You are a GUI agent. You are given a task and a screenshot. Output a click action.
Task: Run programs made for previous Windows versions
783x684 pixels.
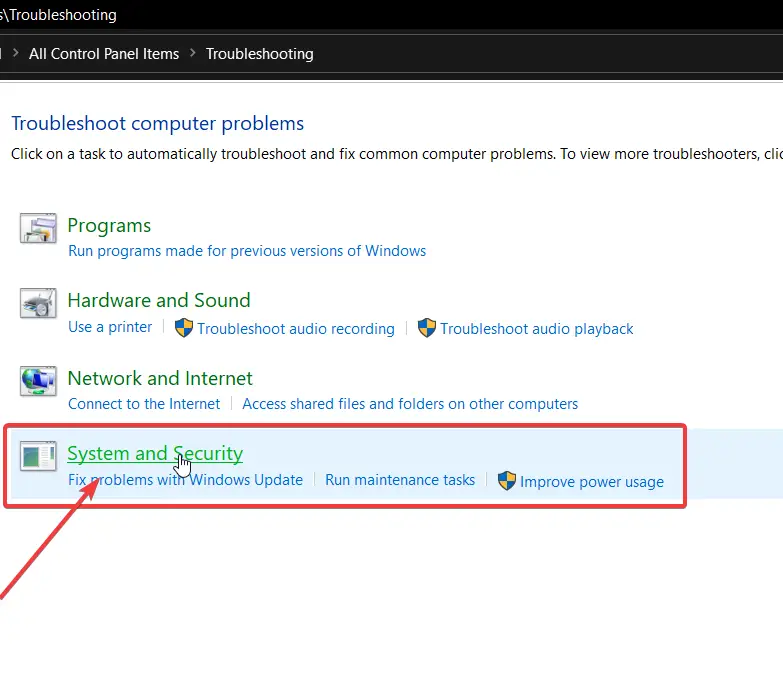point(247,251)
